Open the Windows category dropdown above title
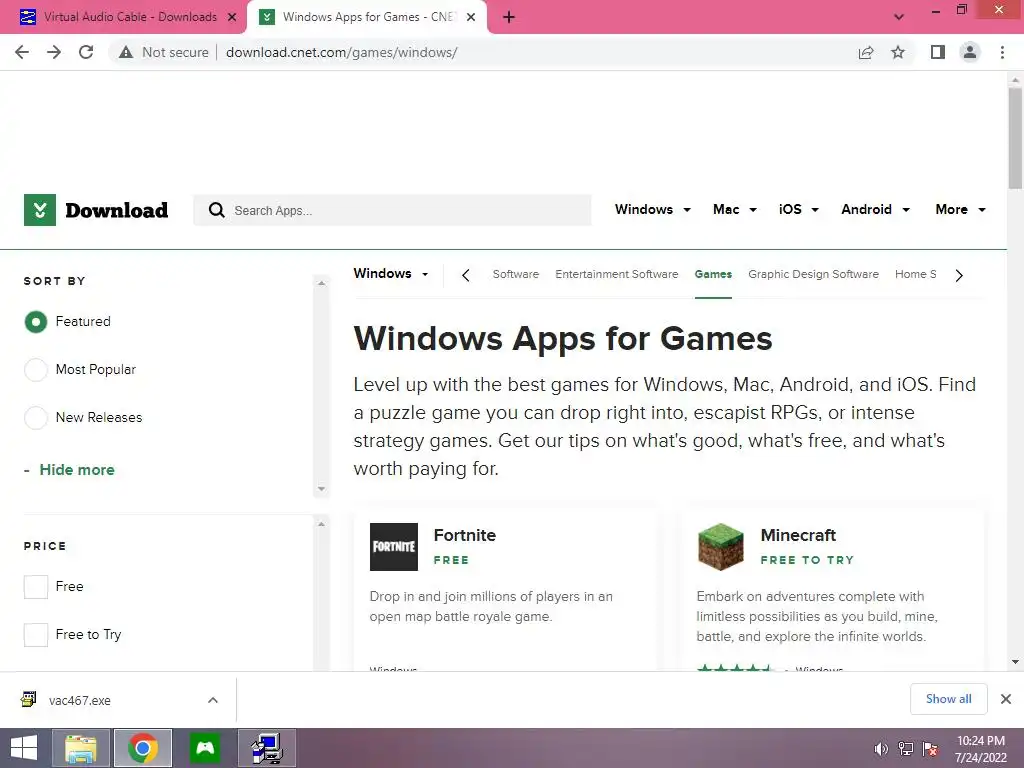This screenshot has width=1024, height=768. [391, 274]
